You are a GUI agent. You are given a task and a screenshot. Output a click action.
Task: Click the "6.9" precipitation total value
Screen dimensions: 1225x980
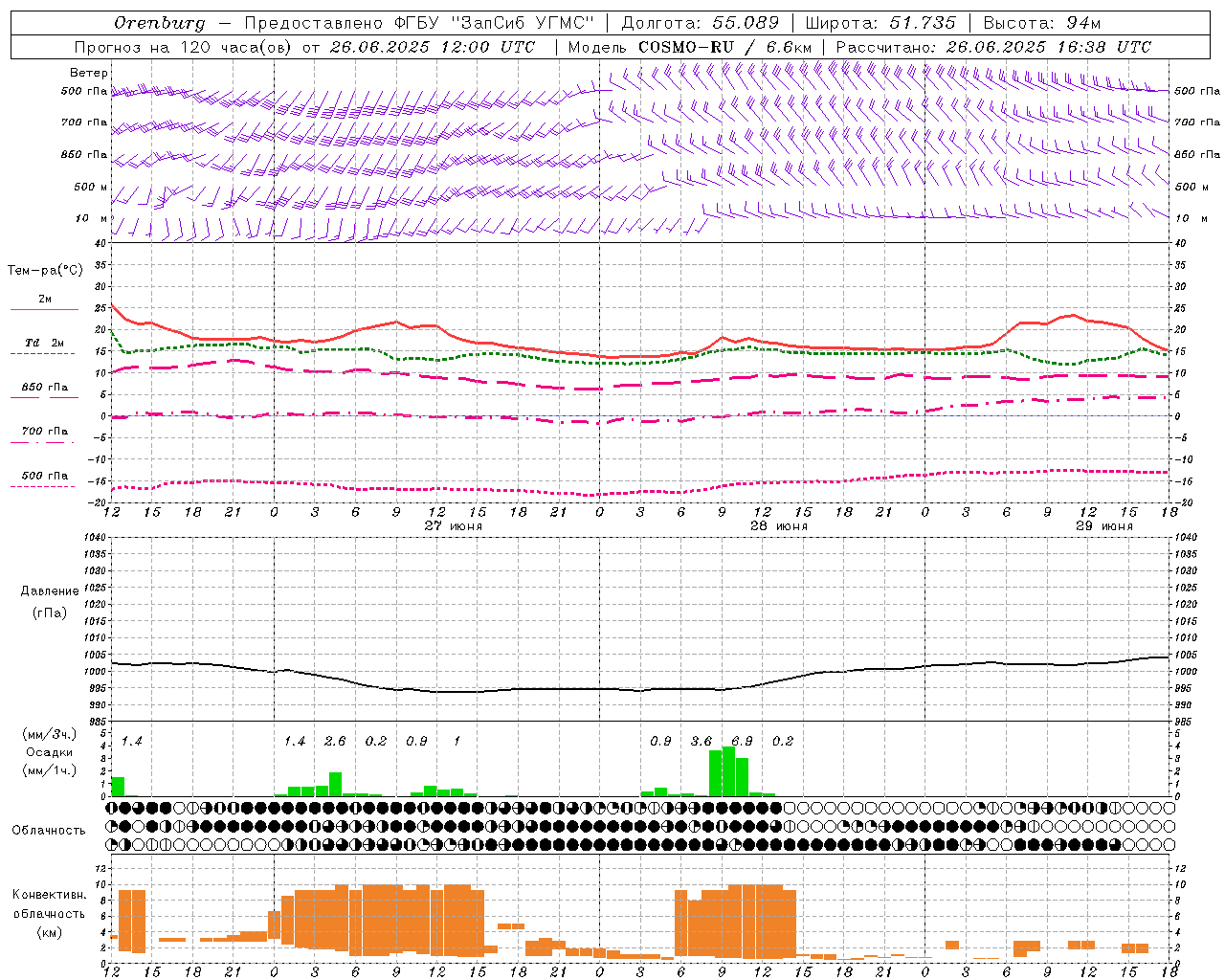coord(742,742)
